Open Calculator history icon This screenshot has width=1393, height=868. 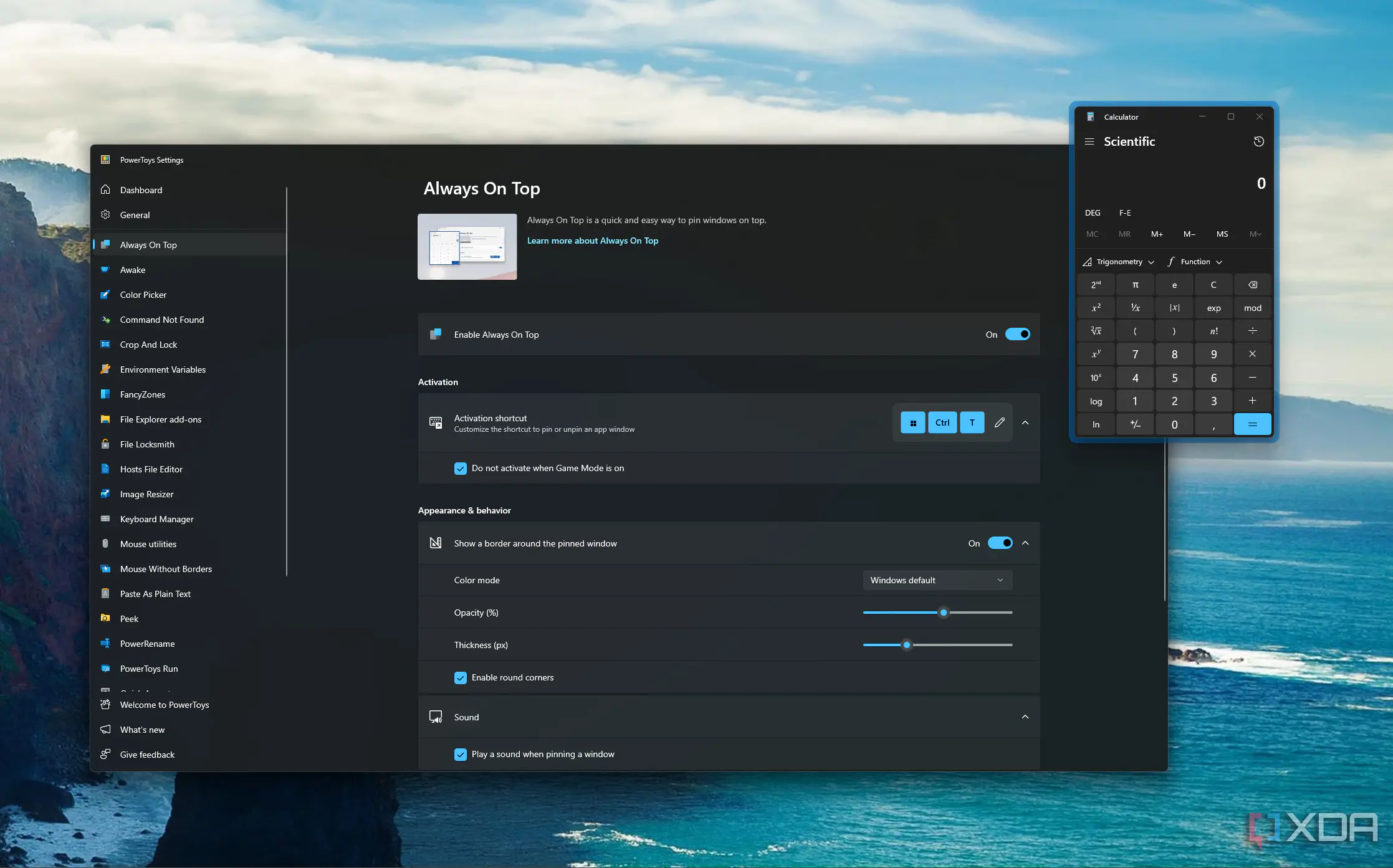click(x=1258, y=141)
